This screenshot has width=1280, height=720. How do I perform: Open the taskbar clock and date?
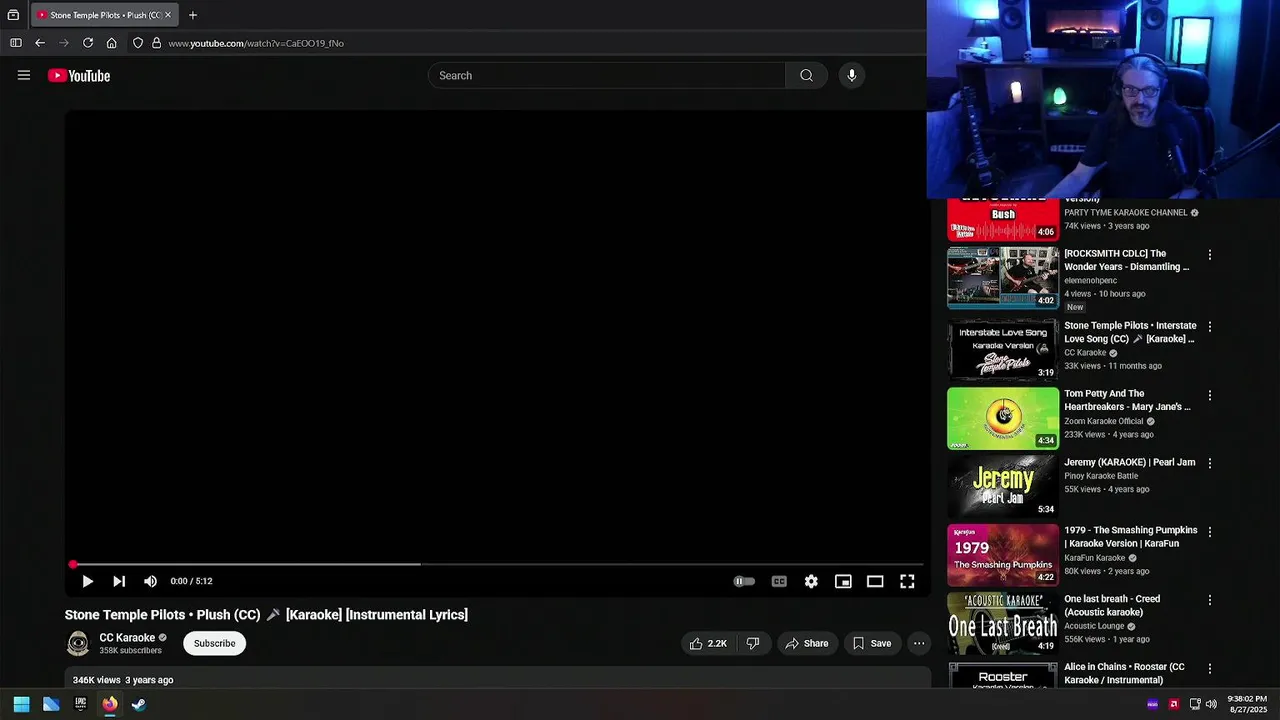1248,704
